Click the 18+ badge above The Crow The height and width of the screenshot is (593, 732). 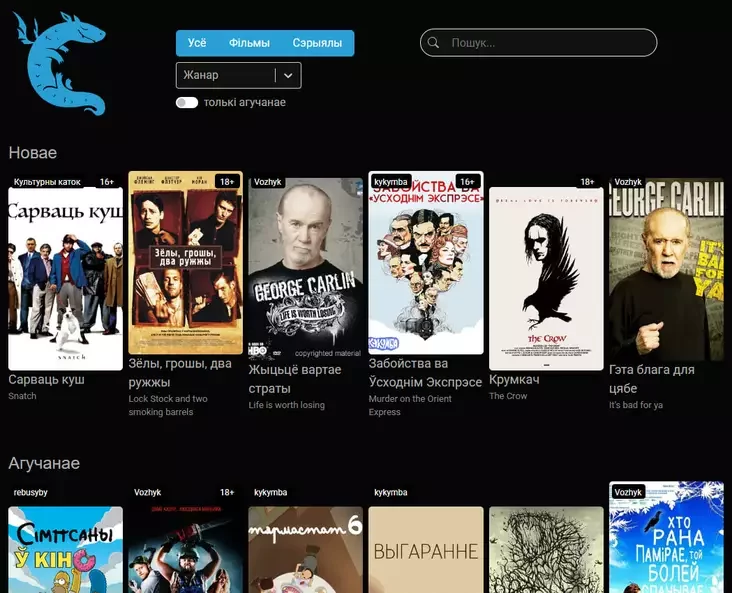click(587, 182)
